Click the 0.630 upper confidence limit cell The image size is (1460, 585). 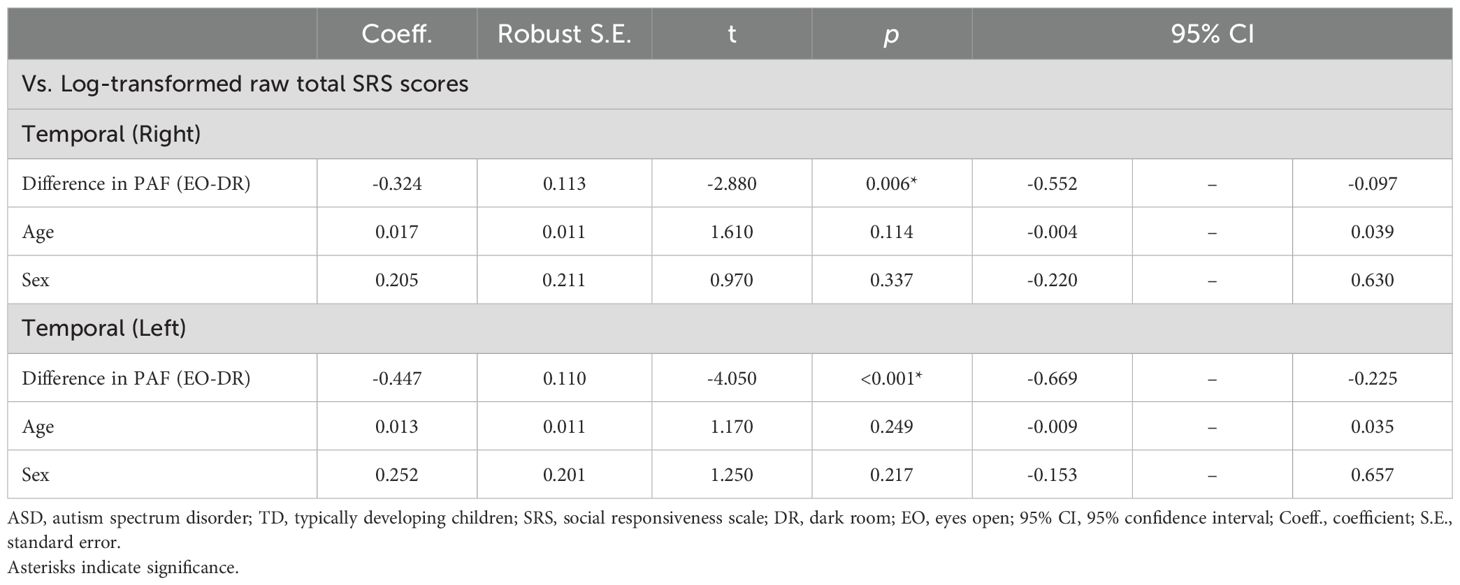1371,280
